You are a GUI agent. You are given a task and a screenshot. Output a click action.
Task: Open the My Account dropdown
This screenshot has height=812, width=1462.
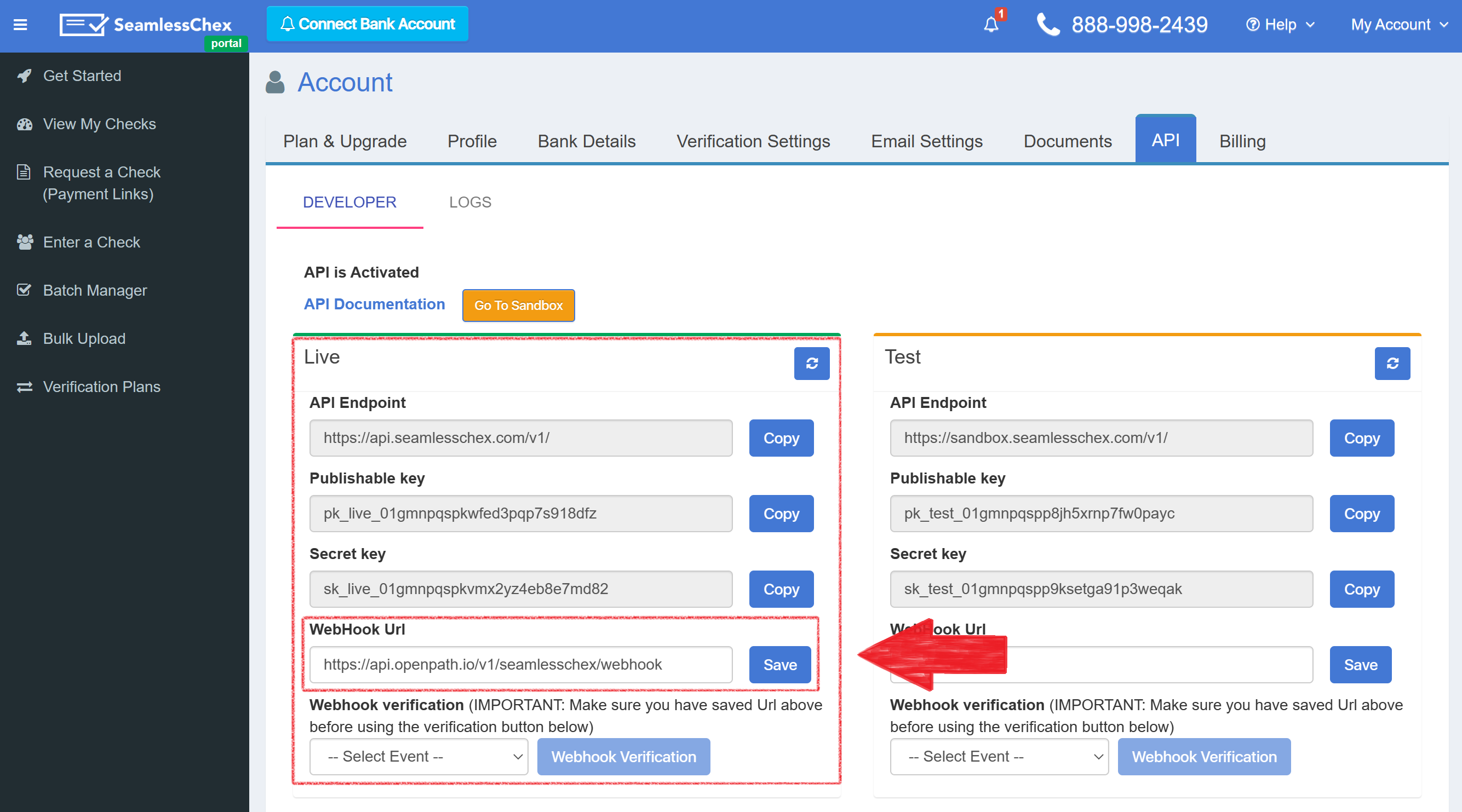tap(1398, 25)
